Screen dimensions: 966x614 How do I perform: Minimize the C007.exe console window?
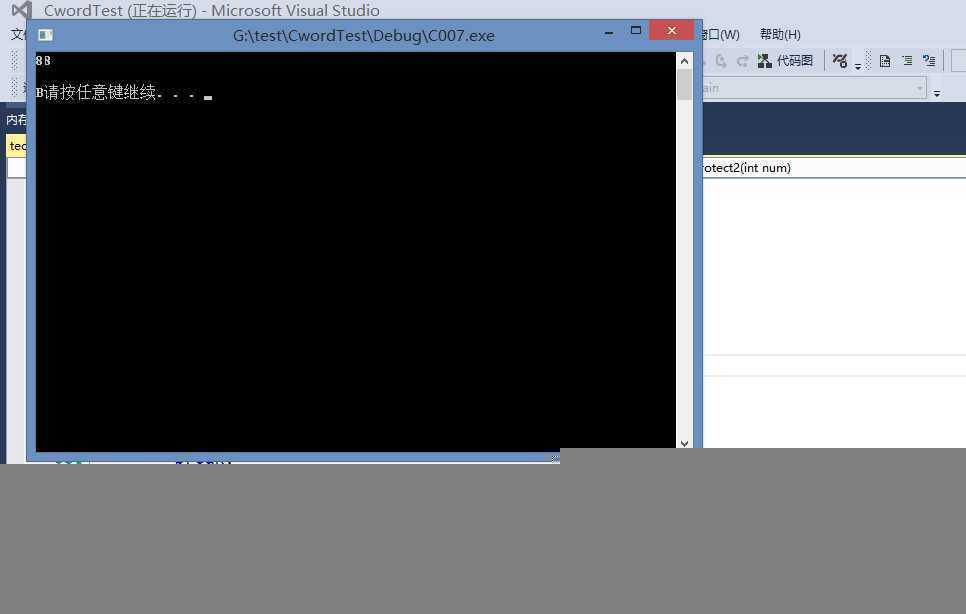[x=609, y=31]
